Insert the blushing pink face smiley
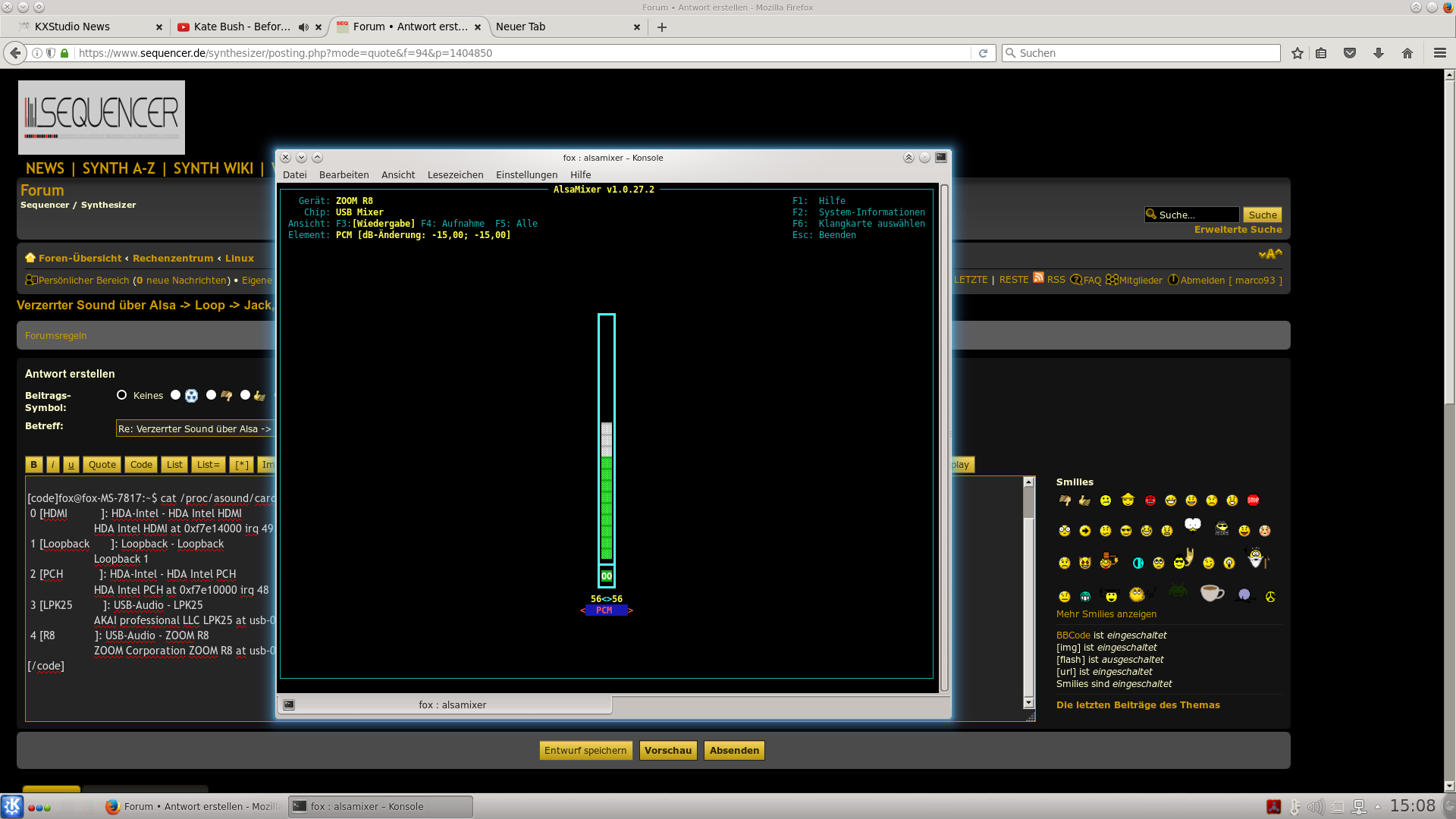1456x819 pixels. point(1265,531)
